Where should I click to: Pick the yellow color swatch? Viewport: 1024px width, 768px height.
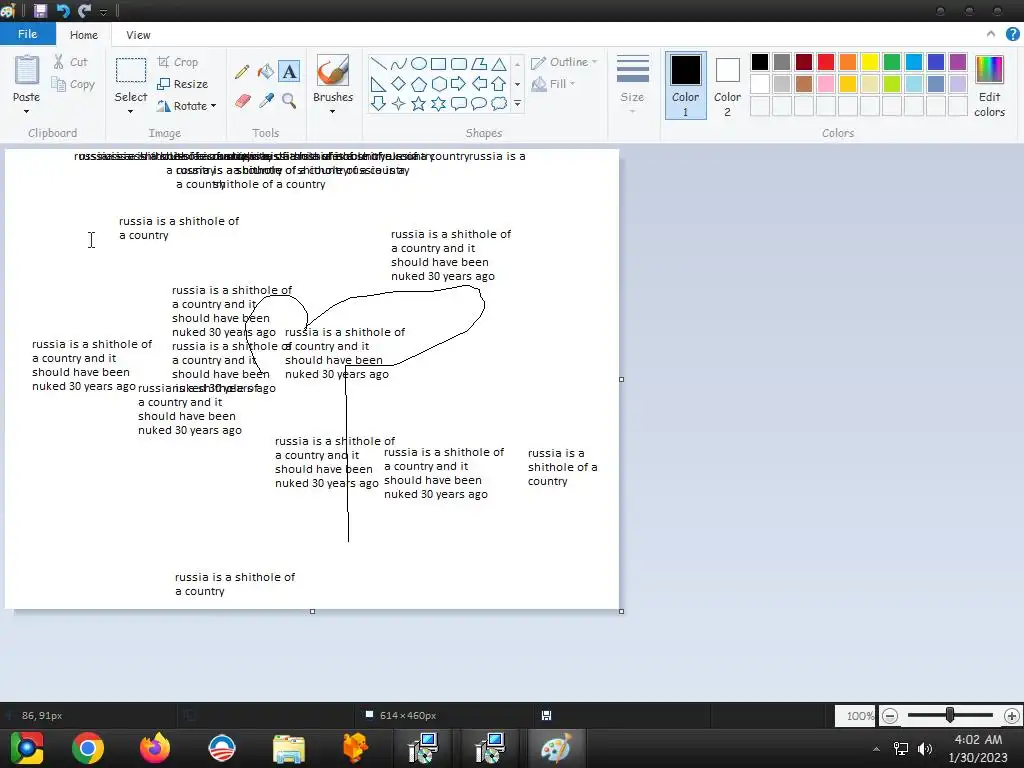click(870, 62)
